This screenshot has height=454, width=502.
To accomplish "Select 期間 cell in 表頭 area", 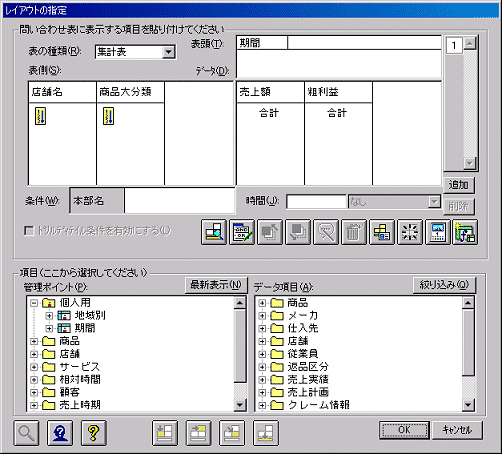I will point(262,43).
